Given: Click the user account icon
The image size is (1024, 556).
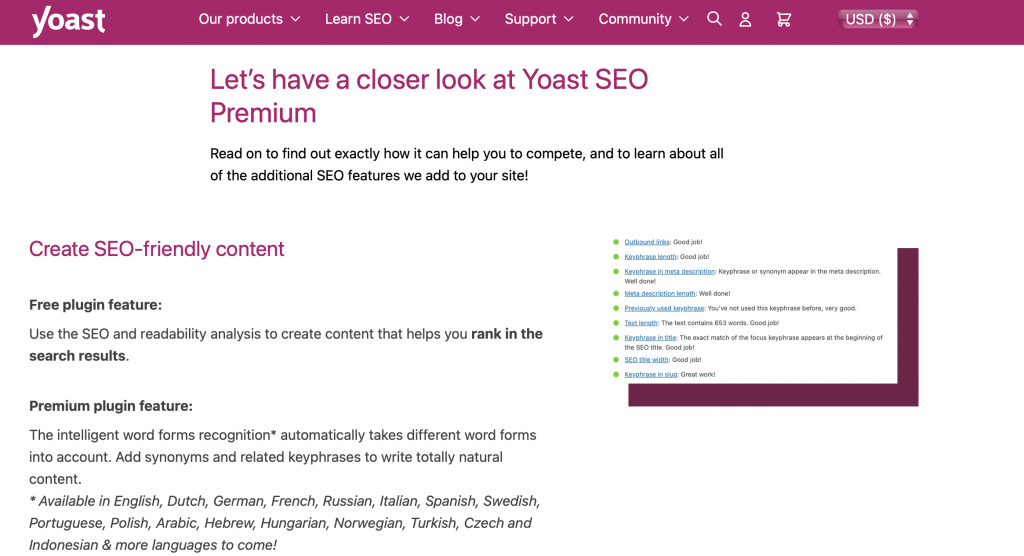Looking at the screenshot, I should tap(745, 19).
